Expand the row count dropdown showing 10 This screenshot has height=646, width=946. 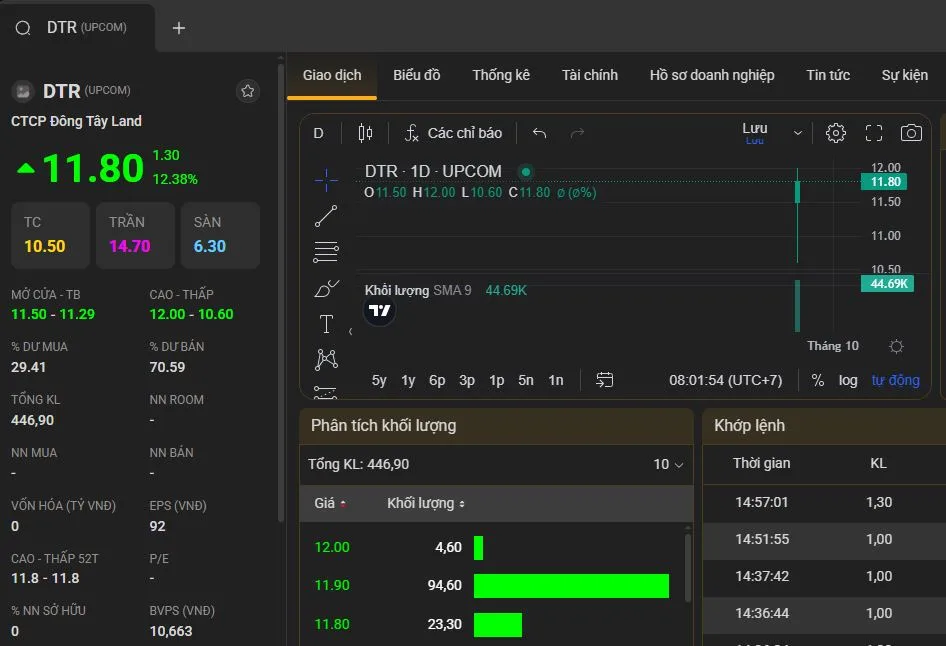(x=668, y=464)
